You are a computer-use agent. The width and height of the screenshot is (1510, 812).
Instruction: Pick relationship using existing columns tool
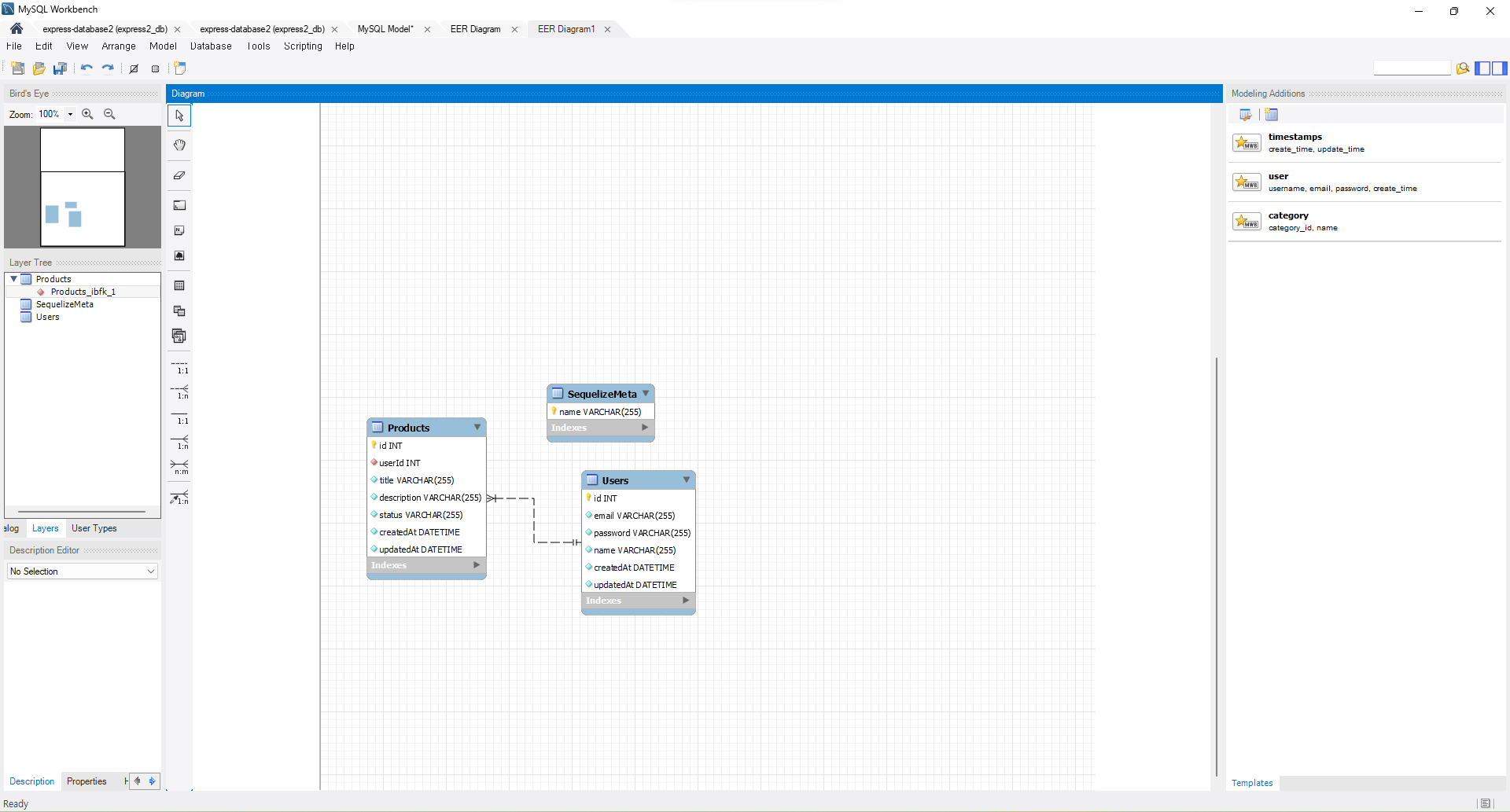point(179,497)
